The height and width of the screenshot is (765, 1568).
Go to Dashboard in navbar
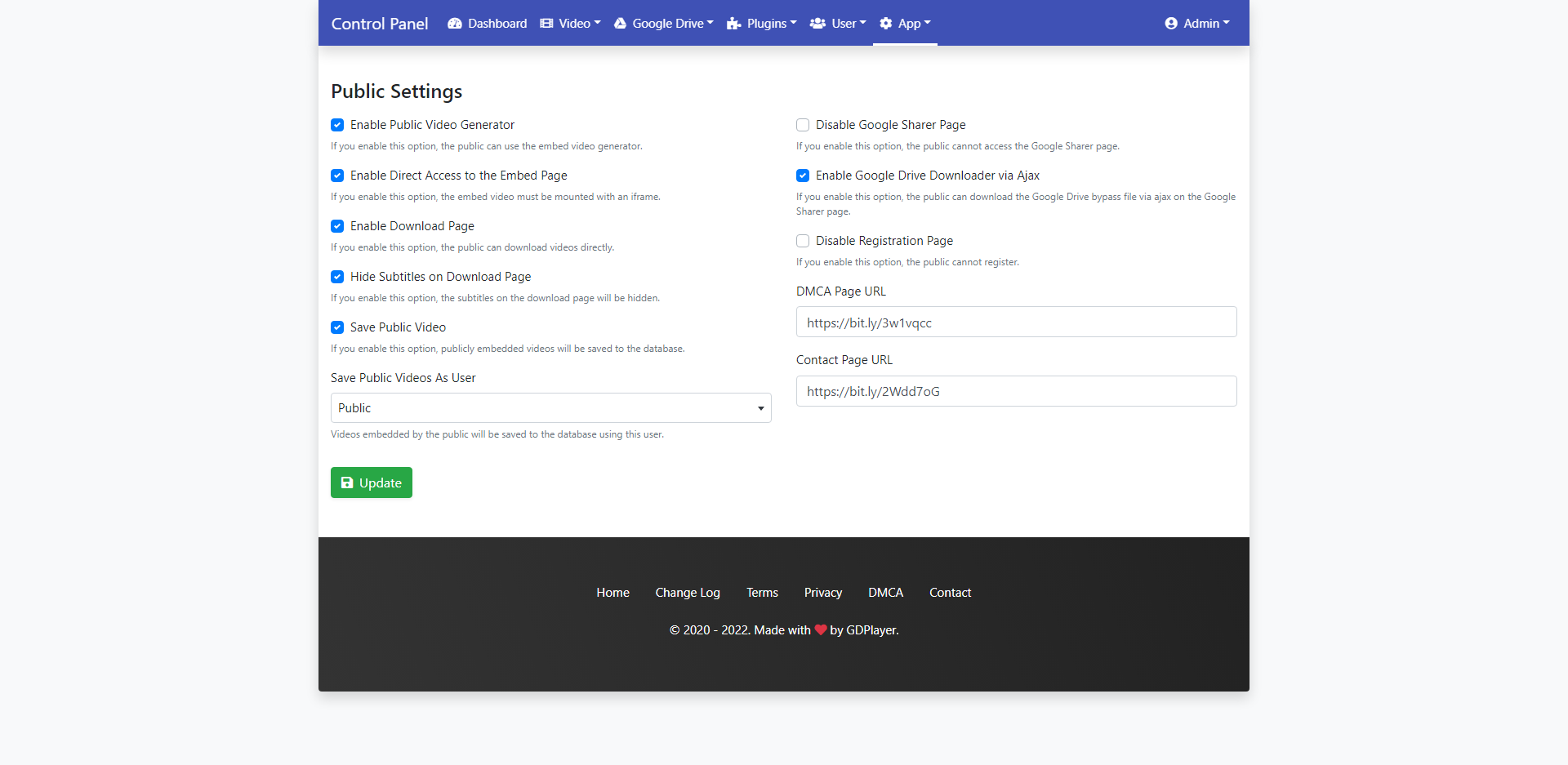tap(488, 24)
